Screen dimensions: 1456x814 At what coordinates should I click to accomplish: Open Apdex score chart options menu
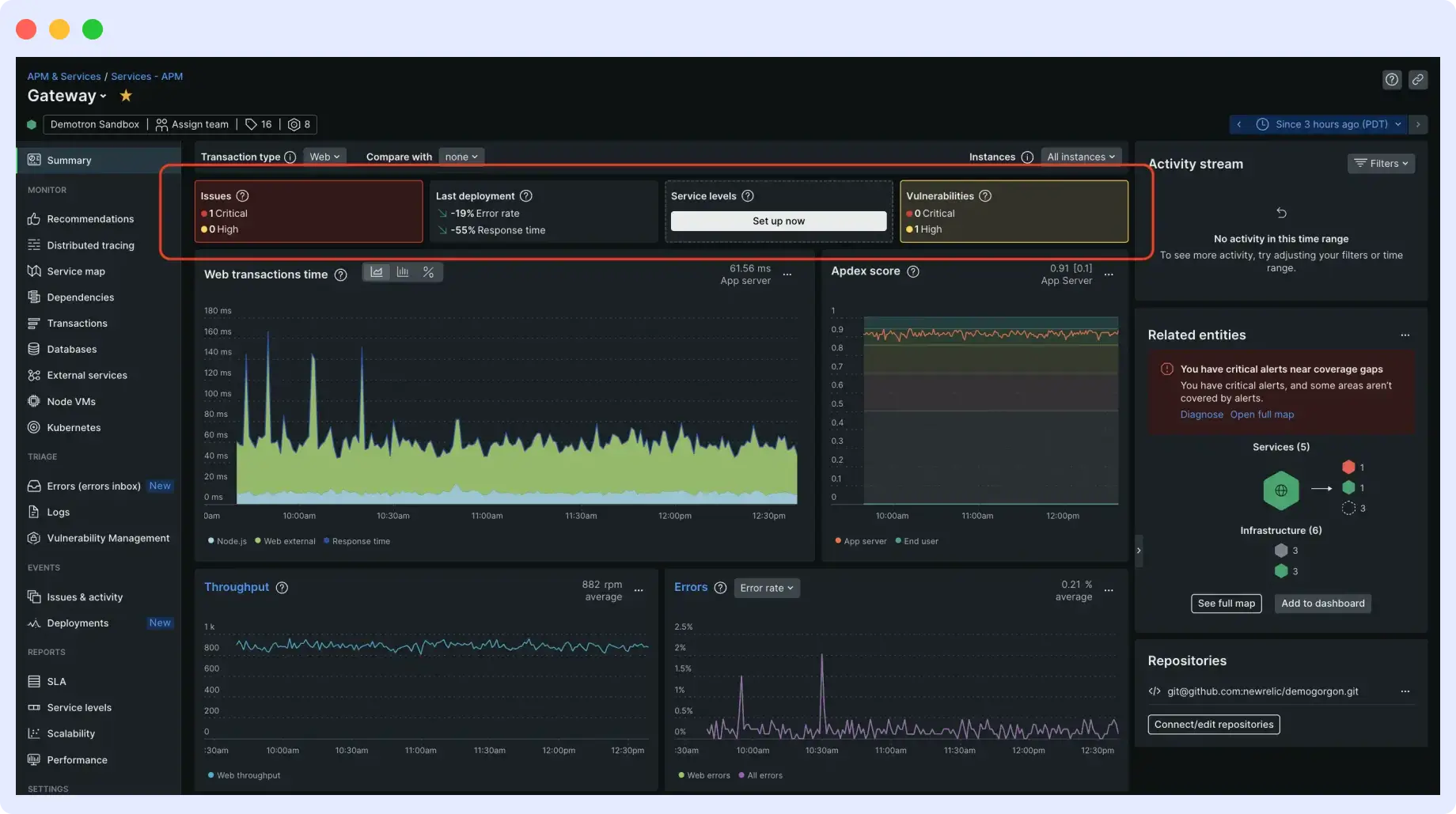tap(1109, 274)
